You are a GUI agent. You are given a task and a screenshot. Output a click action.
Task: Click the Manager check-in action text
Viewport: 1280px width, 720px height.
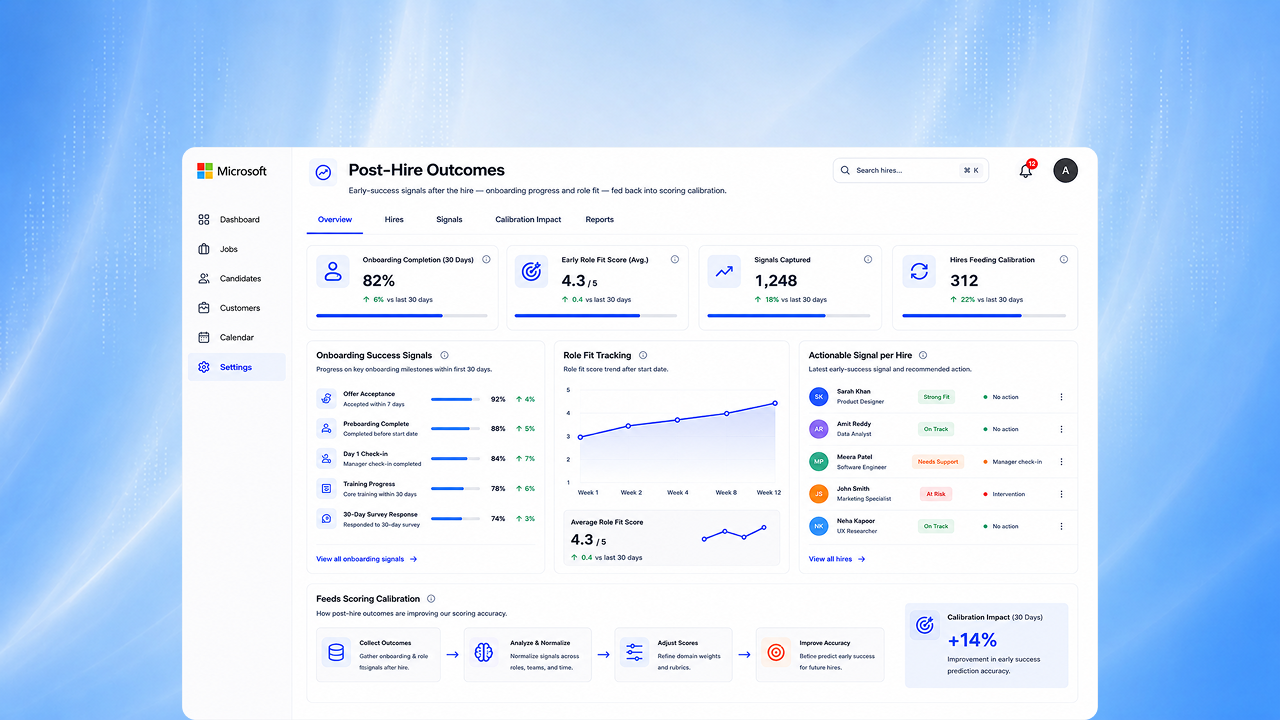[1017, 462]
